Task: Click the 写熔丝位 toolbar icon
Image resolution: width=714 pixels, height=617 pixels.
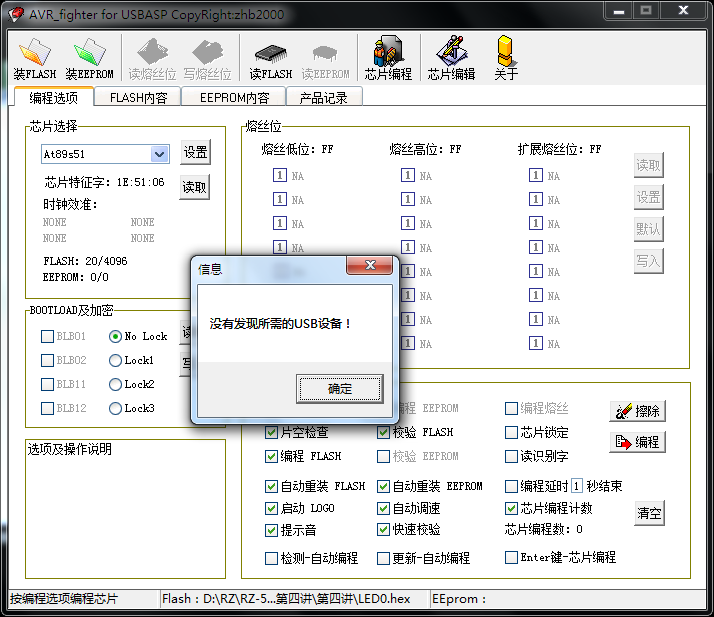Action: (x=208, y=59)
